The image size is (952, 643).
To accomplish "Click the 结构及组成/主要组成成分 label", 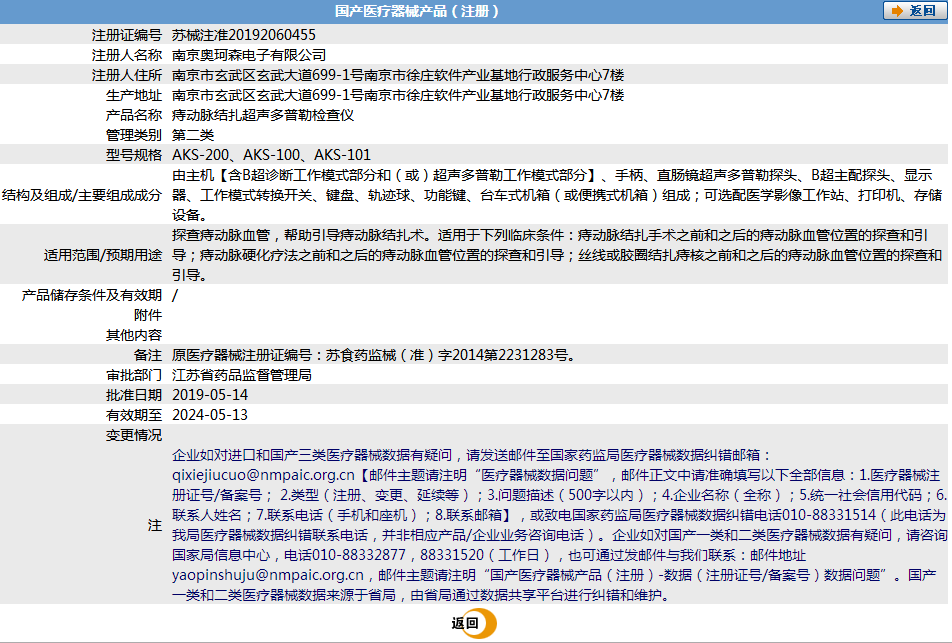I will pyautogui.click(x=82, y=195).
